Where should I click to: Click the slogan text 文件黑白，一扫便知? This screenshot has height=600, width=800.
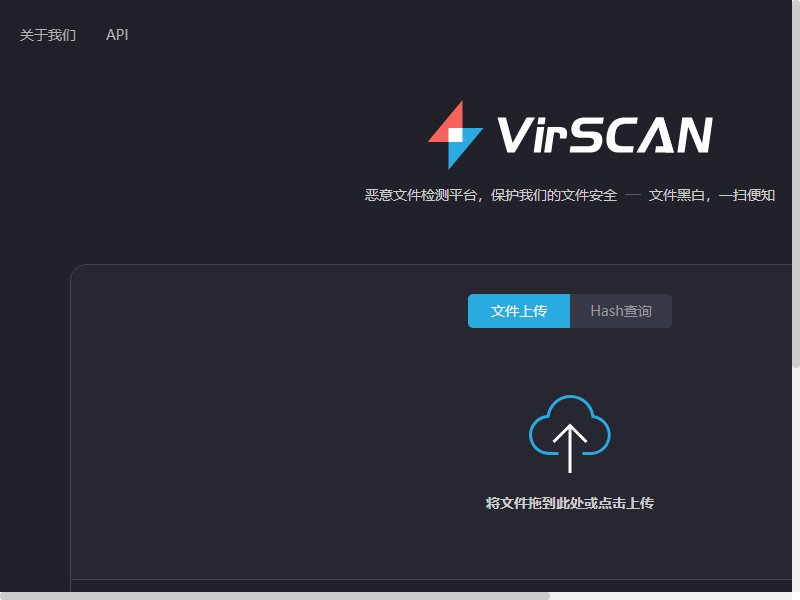pyautogui.click(x=712, y=195)
